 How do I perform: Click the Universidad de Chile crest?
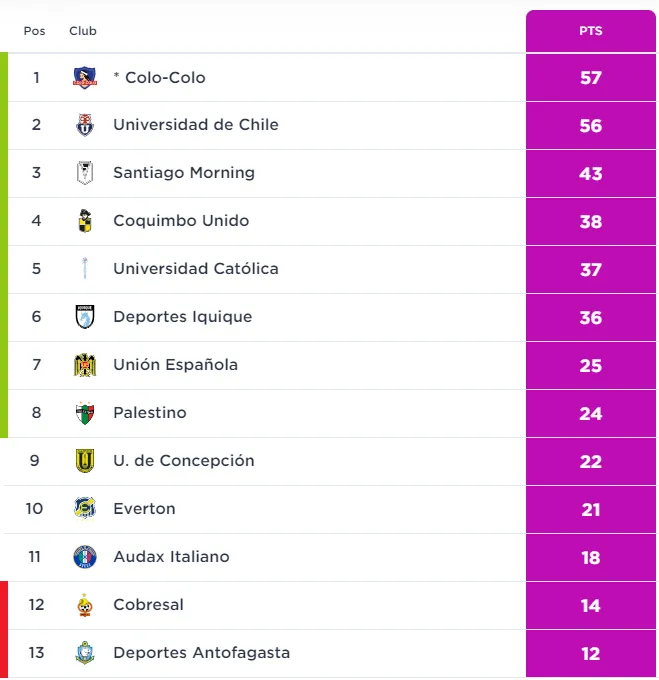point(85,125)
